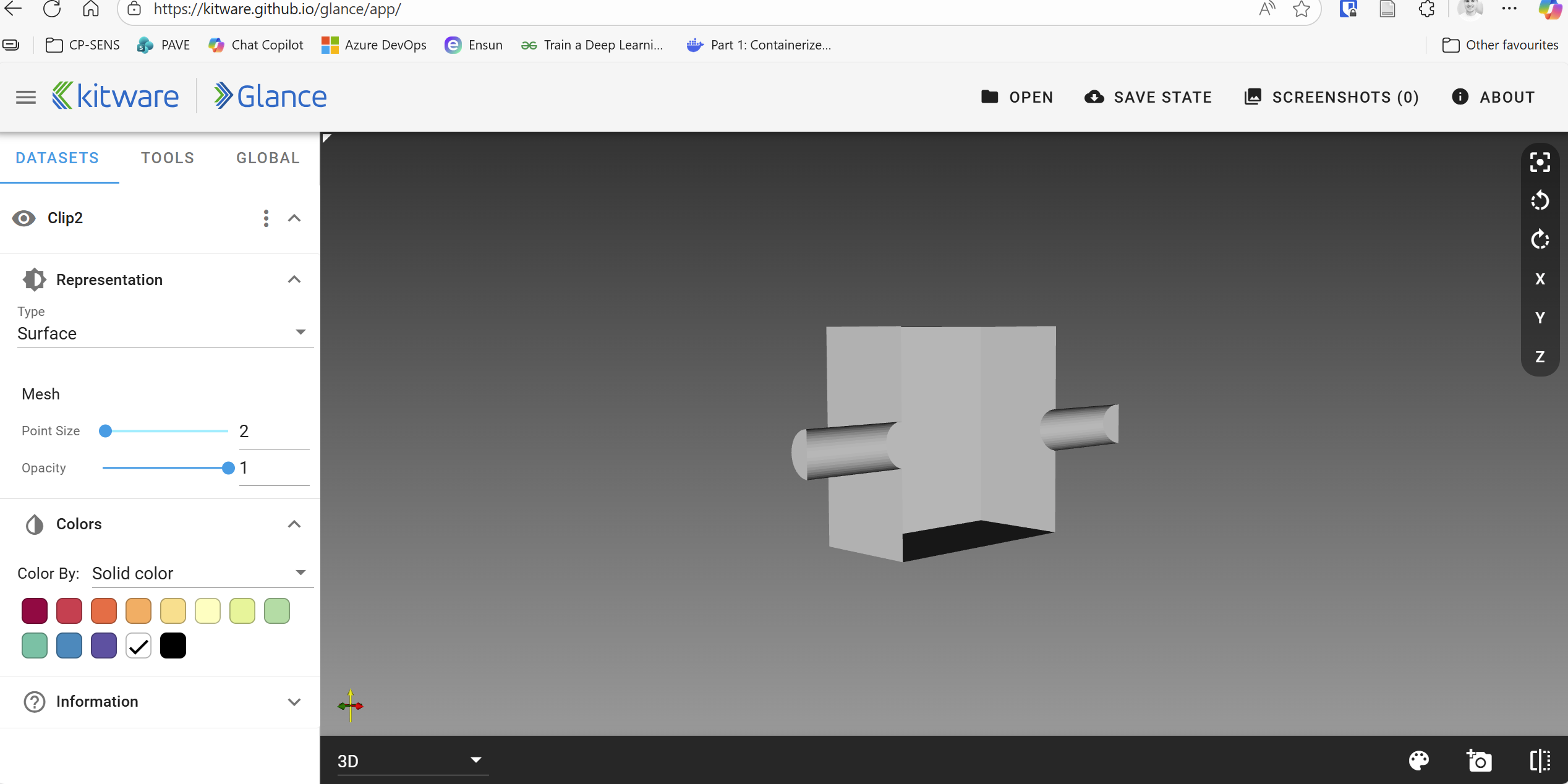Click the split view icon
This screenshot has width=1568, height=784.
pyautogui.click(x=1540, y=761)
